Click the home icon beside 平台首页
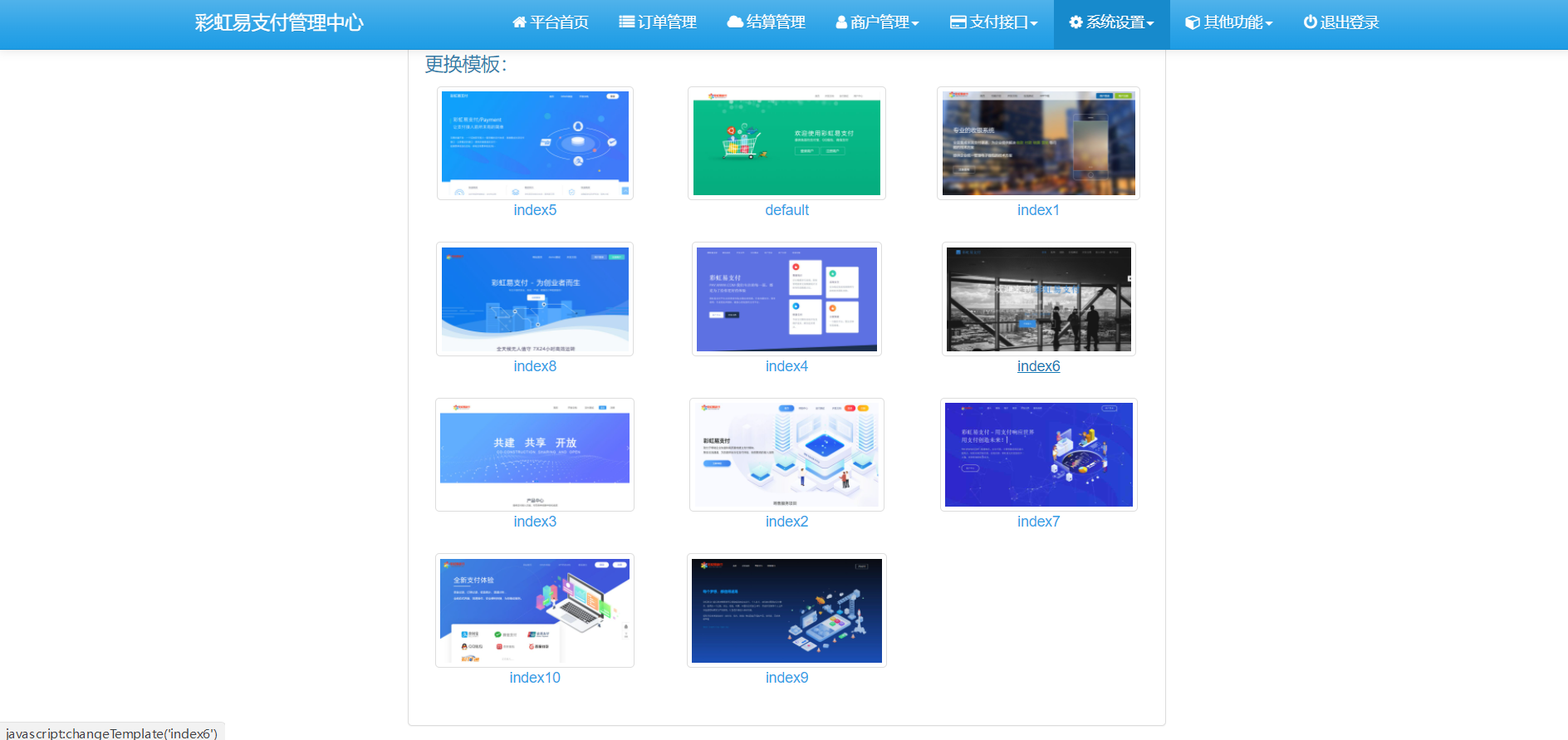This screenshot has width=1568, height=740. click(x=519, y=22)
